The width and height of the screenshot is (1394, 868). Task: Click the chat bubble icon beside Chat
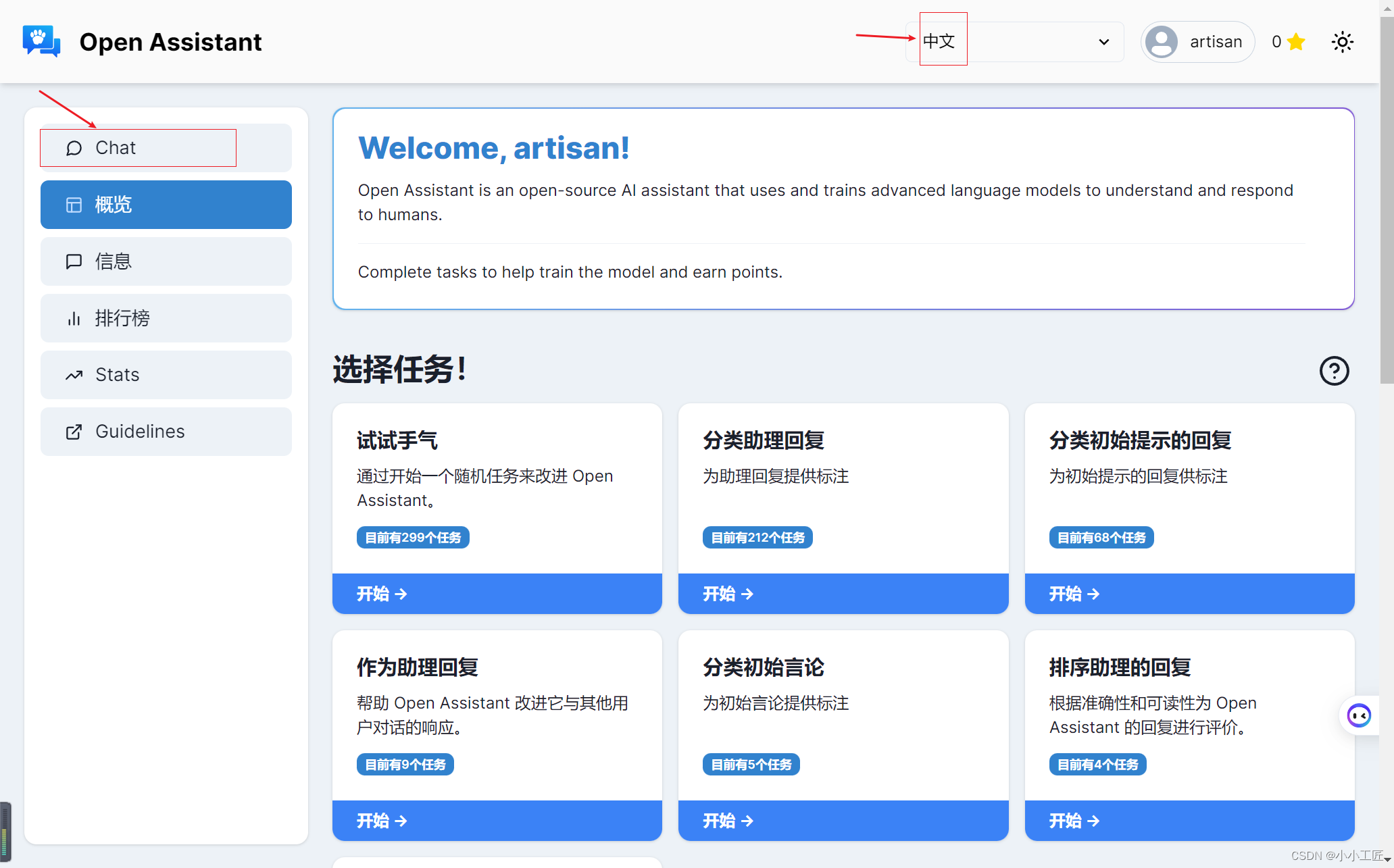(74, 147)
